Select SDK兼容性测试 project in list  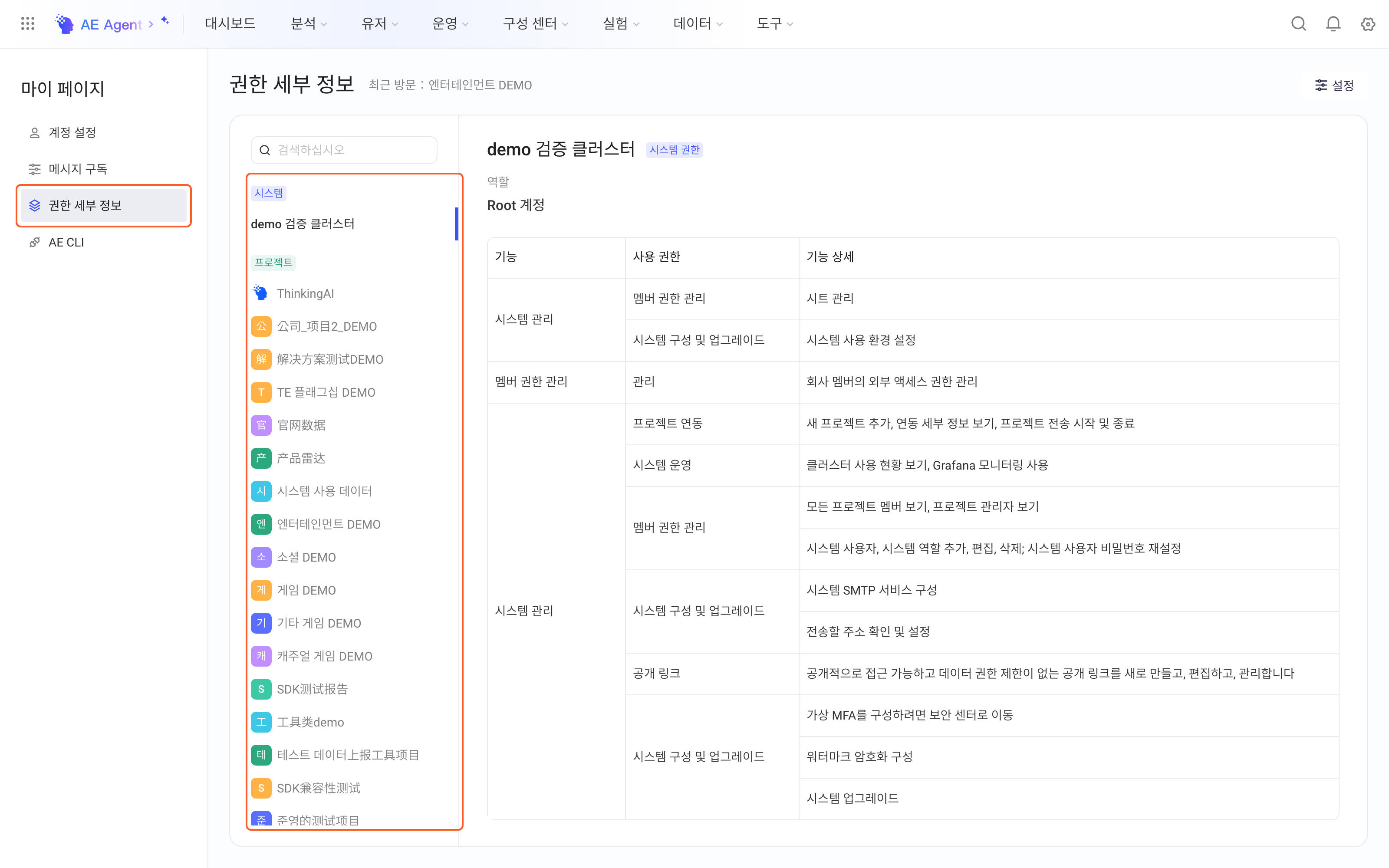pyautogui.click(x=354, y=788)
